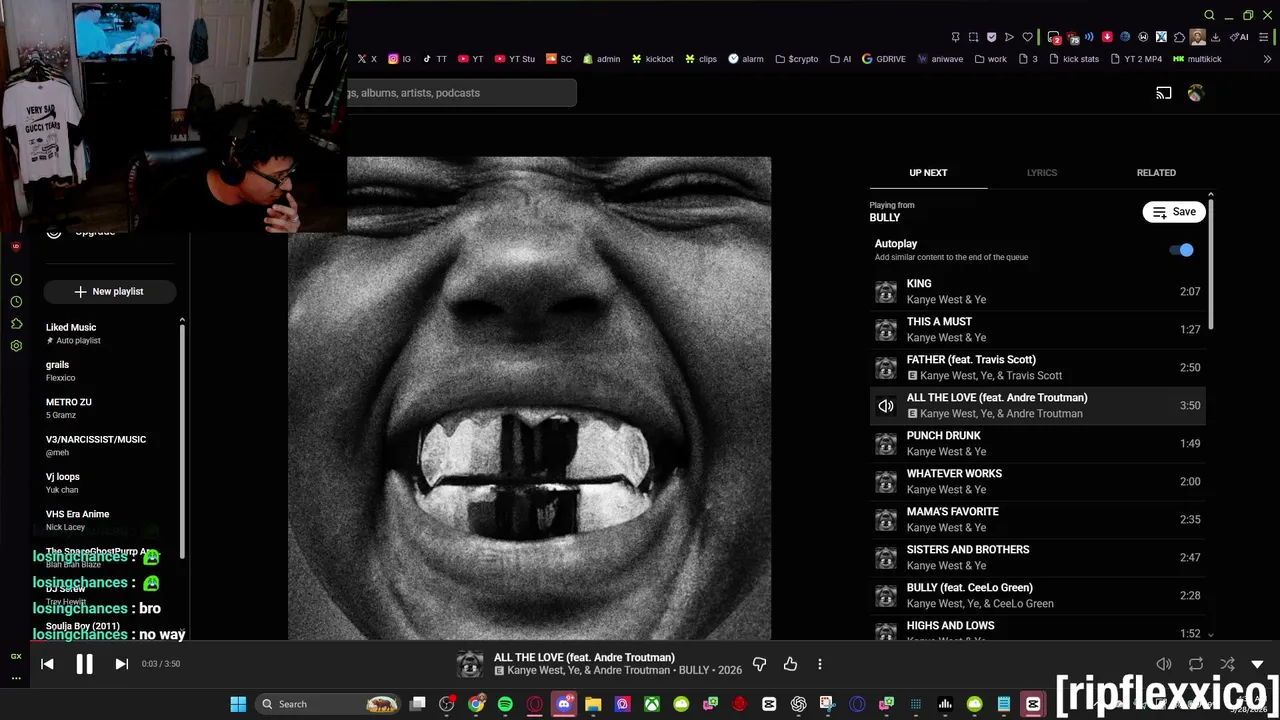Open the kick stats bookmark

(x=1073, y=59)
